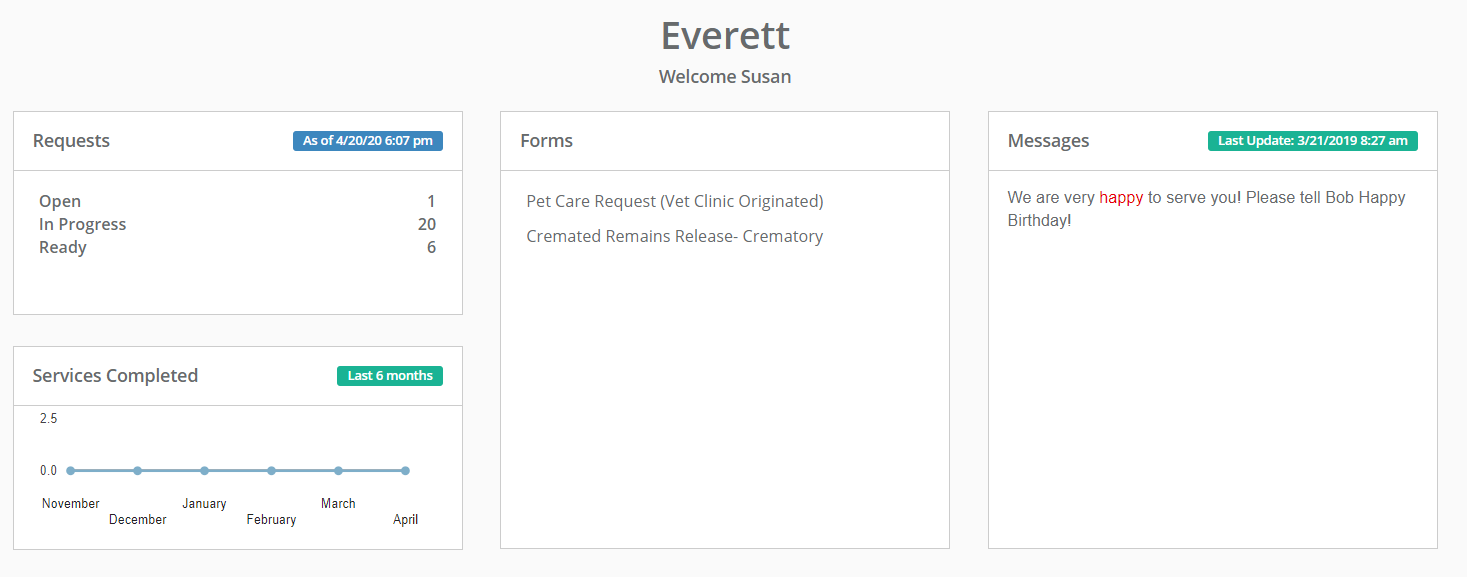Click the 'Last Update: 3/21/2019 8:27 am' badge
This screenshot has width=1467, height=577.
pyautogui.click(x=1313, y=141)
